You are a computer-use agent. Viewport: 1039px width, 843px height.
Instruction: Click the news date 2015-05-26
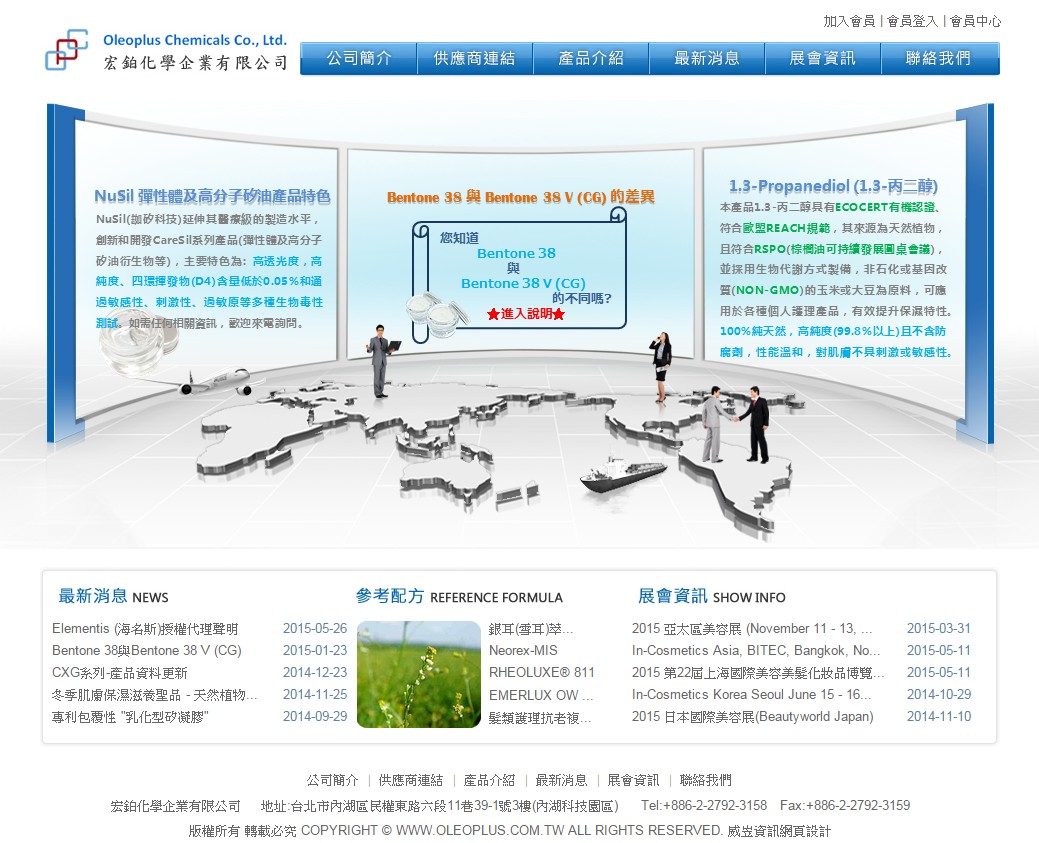[315, 628]
